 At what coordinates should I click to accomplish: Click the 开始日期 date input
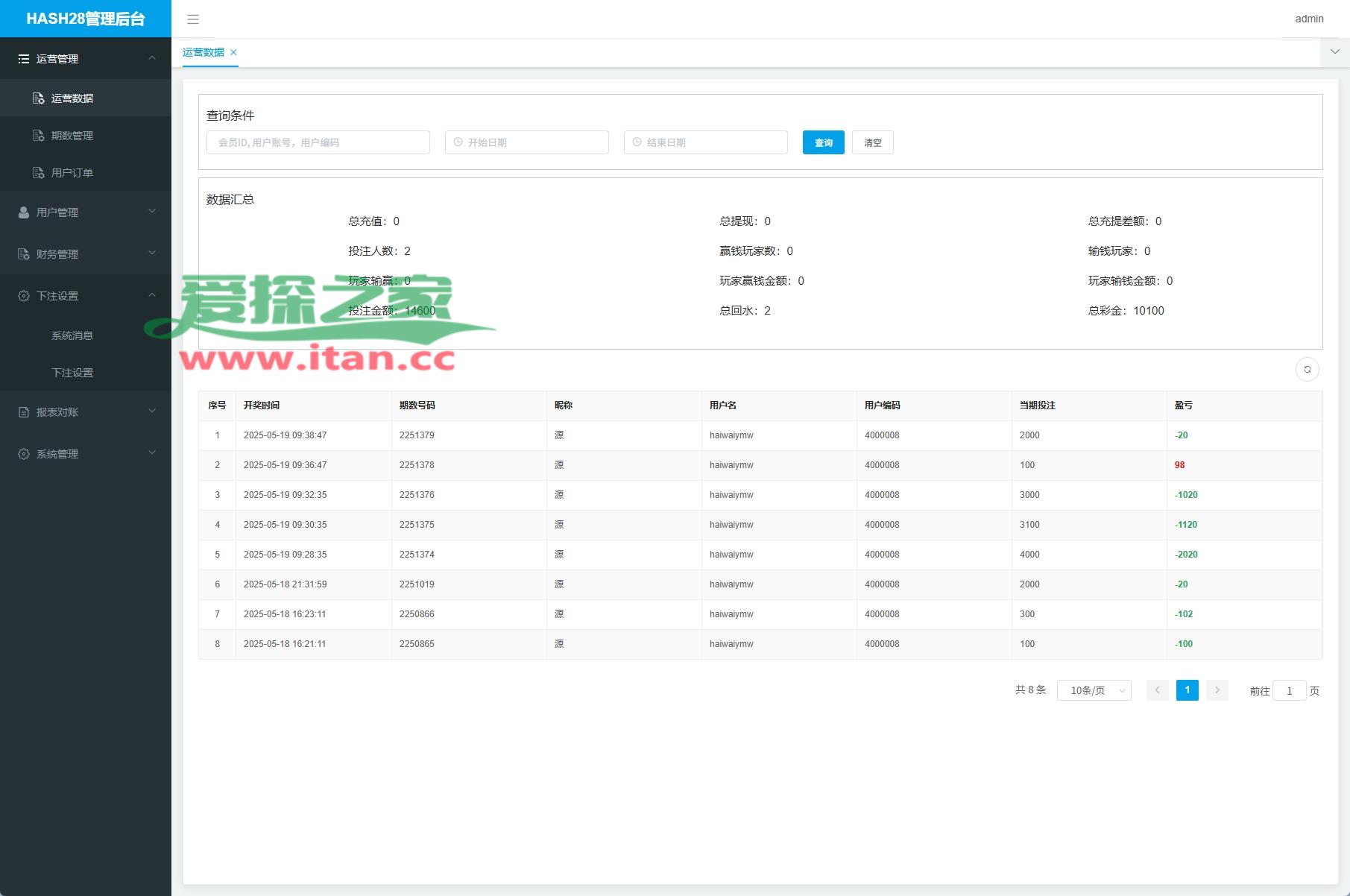(527, 142)
